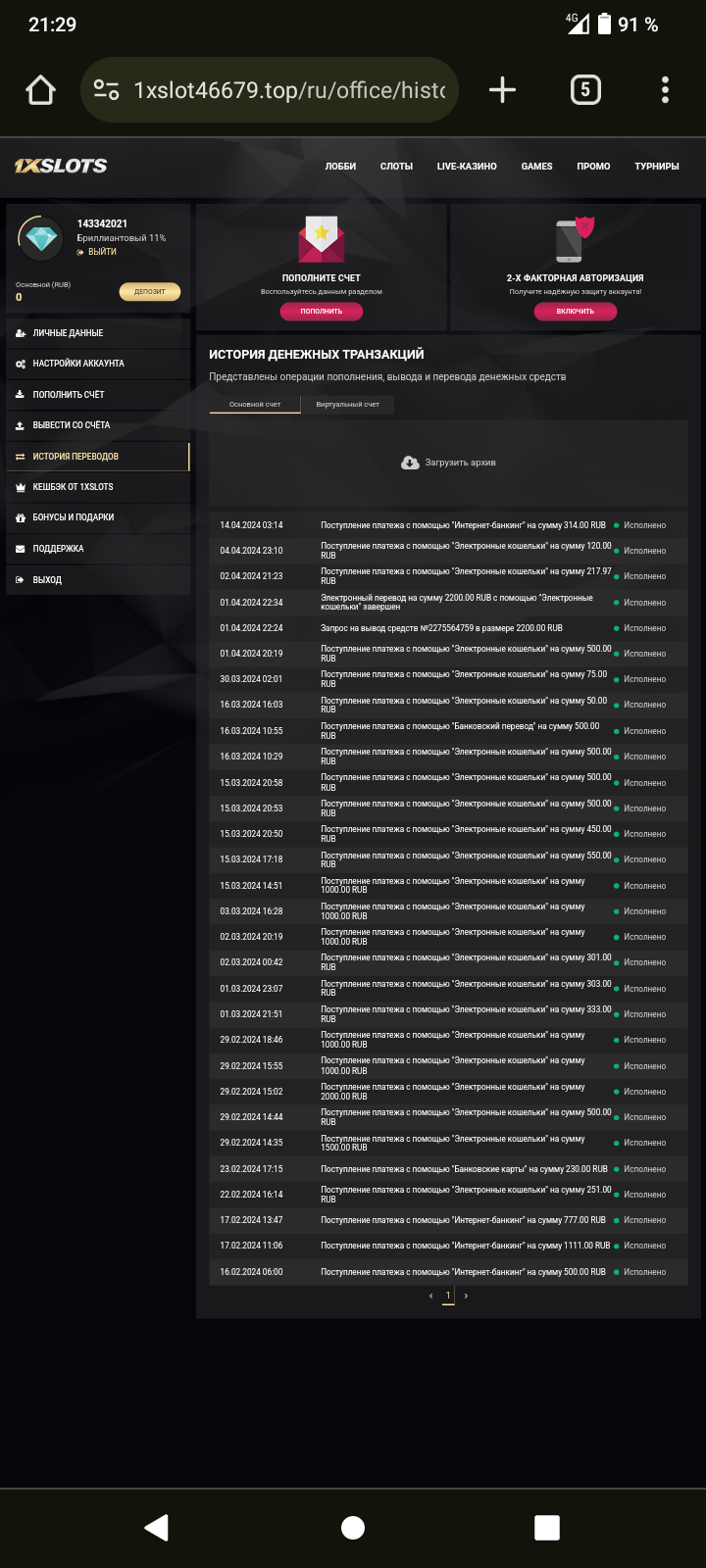
Task: Open the browser three-dot menu
Action: [x=665, y=90]
